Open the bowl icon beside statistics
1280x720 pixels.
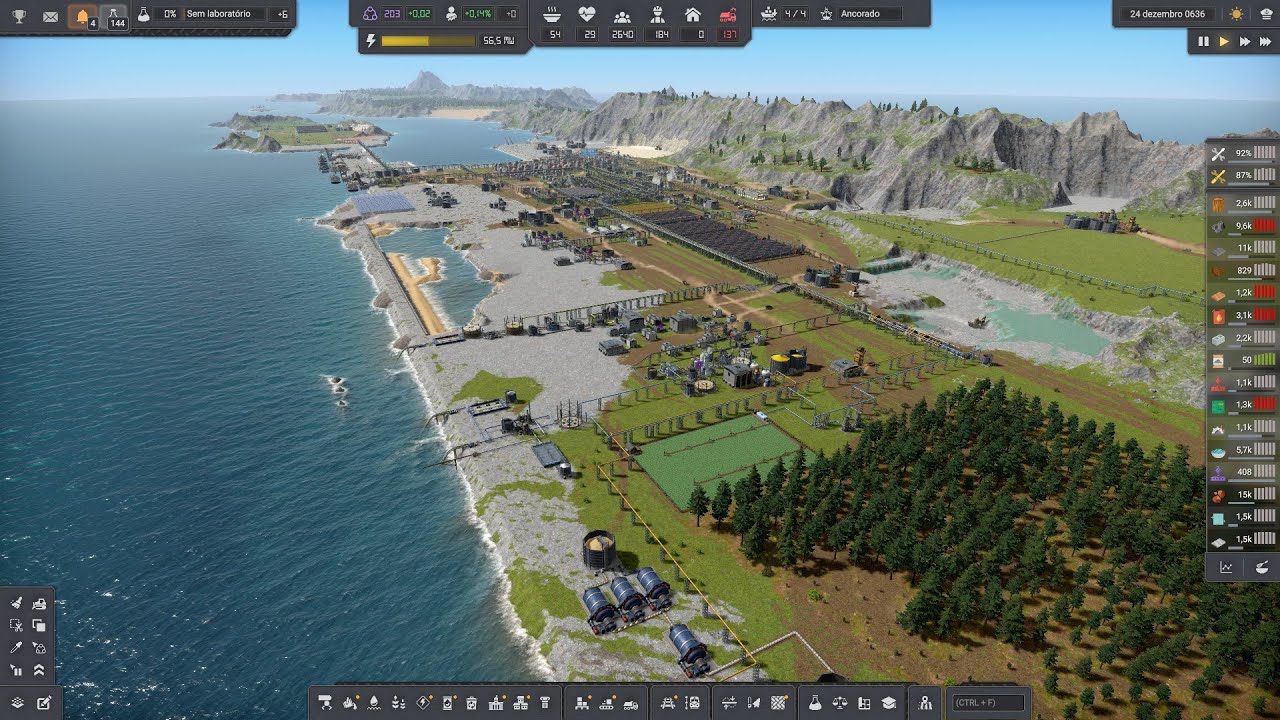point(1262,567)
